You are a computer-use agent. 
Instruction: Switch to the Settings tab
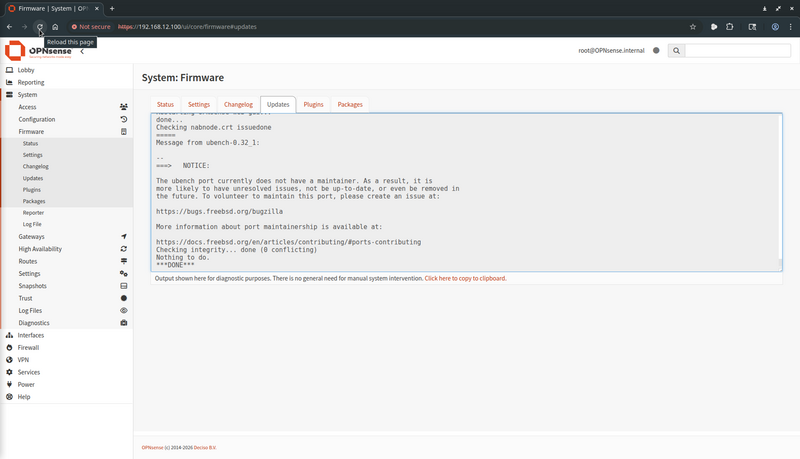tap(199, 105)
